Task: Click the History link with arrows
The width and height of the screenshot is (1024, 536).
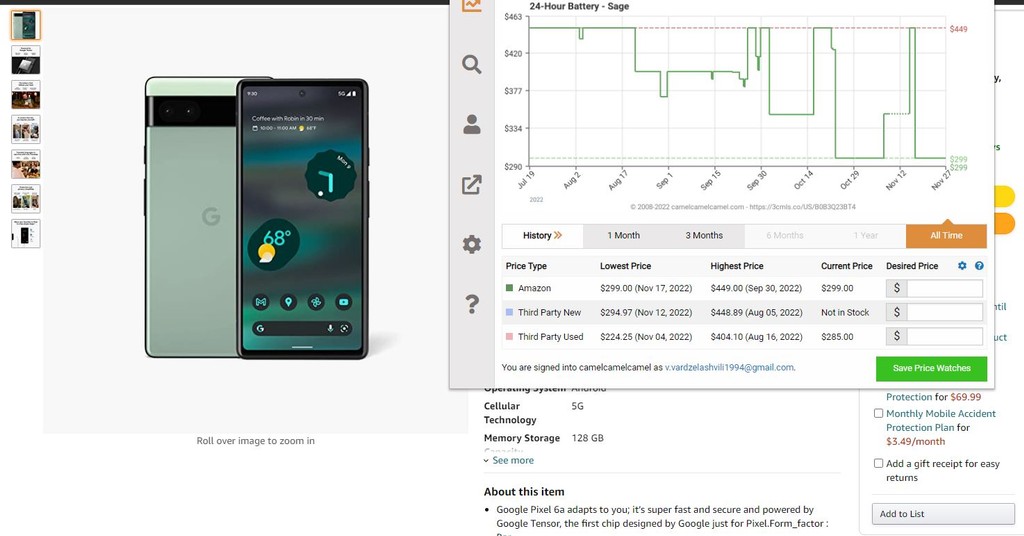Action: [x=542, y=236]
